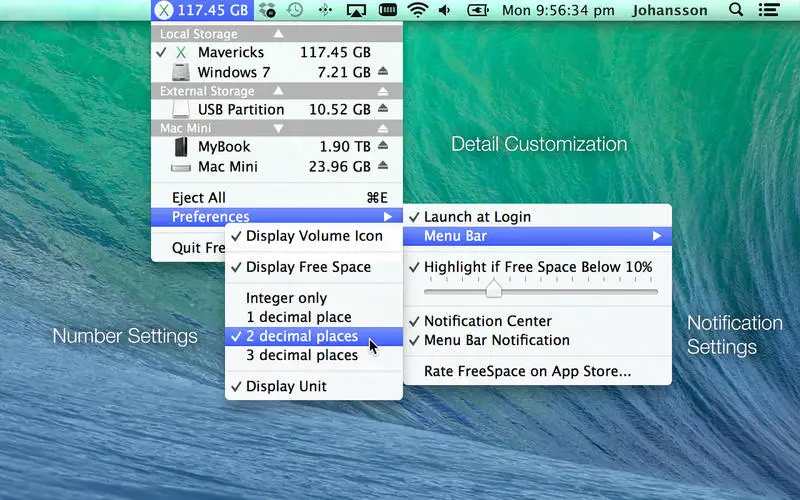This screenshot has height=500, width=800.
Task: Click the free space threshold slider knob
Action: (493, 289)
